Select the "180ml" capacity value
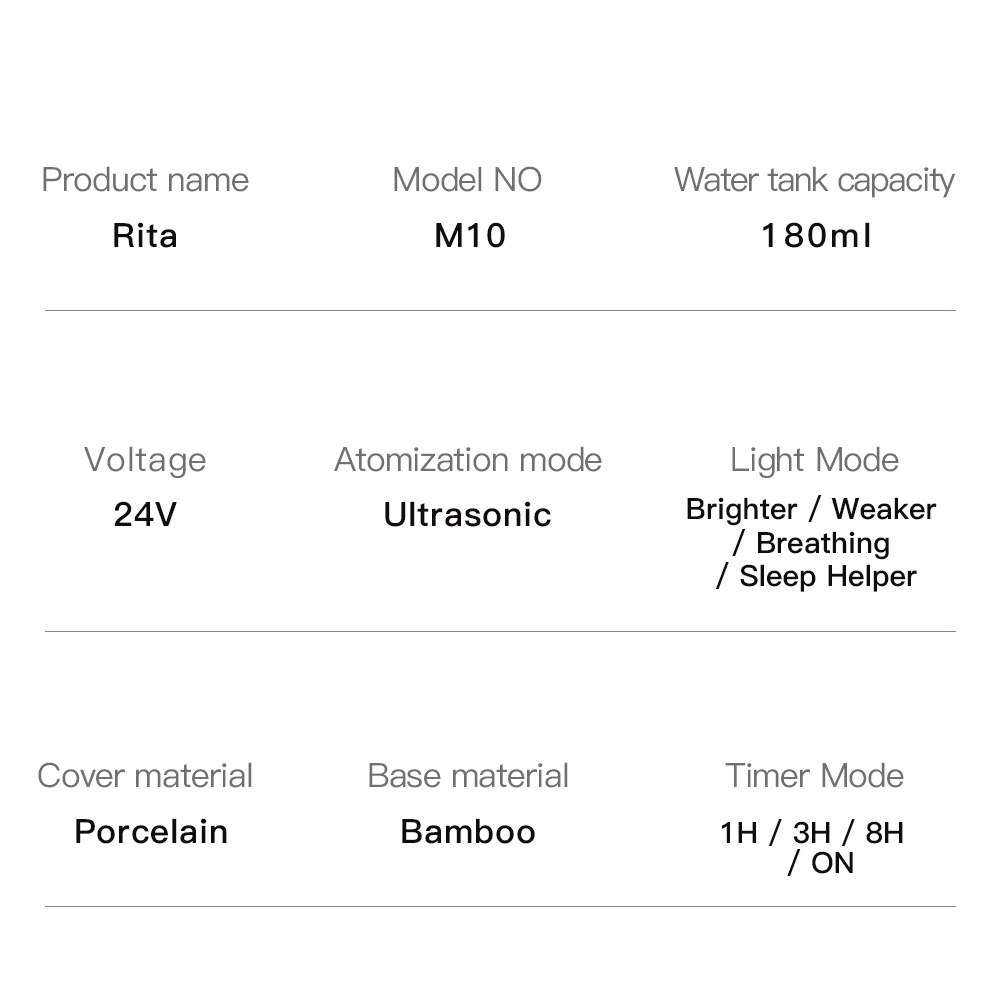This screenshot has width=1000, height=1000. pyautogui.click(x=816, y=236)
